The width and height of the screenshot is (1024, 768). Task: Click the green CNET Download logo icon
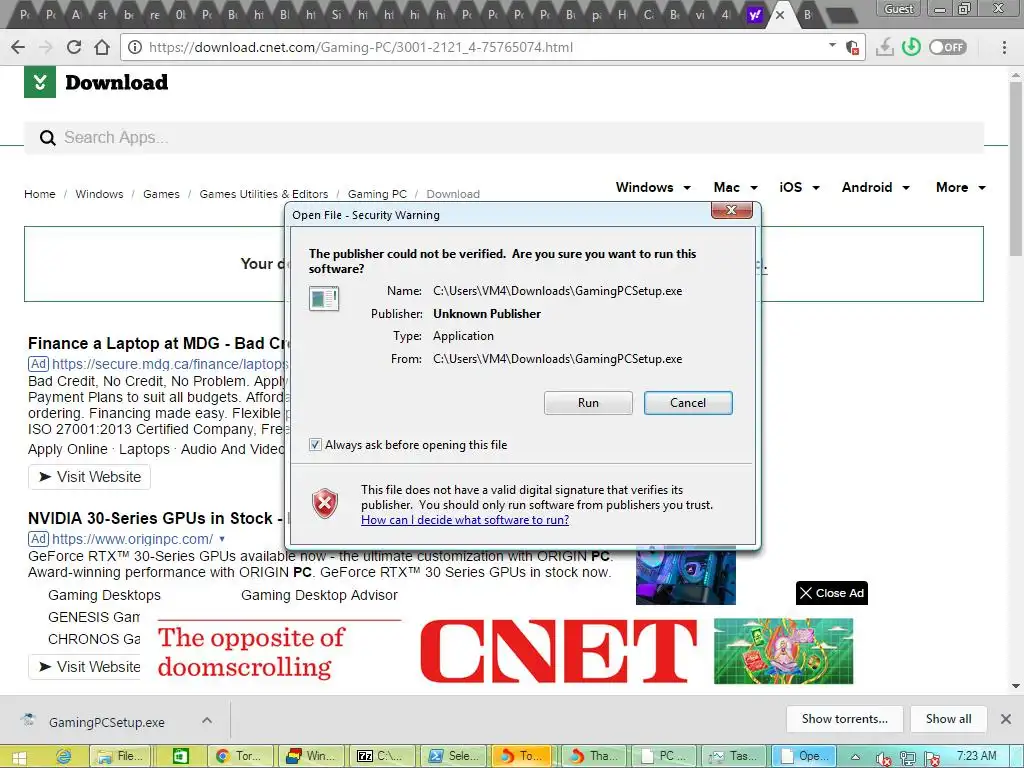tap(40, 82)
